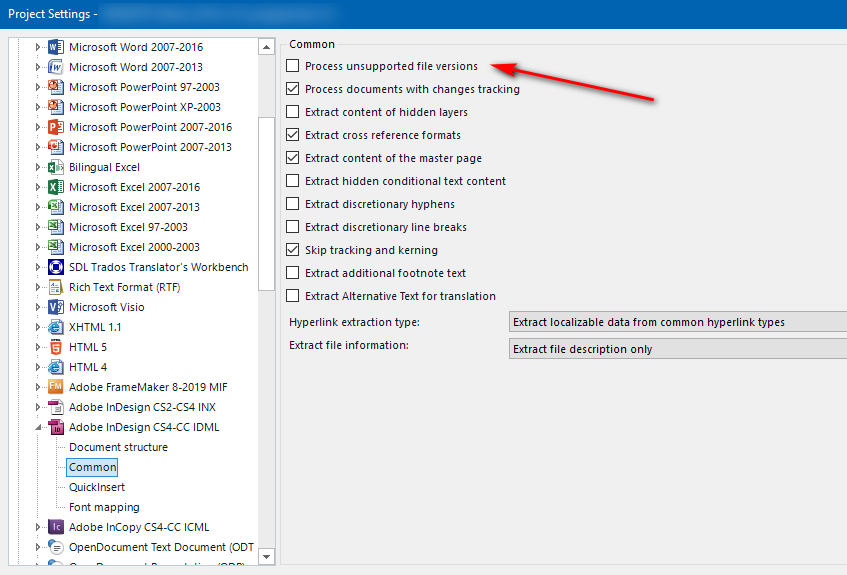The image size is (847, 575).
Task: Select the InDesign CS2-CS4 INX icon
Action: pos(56,407)
